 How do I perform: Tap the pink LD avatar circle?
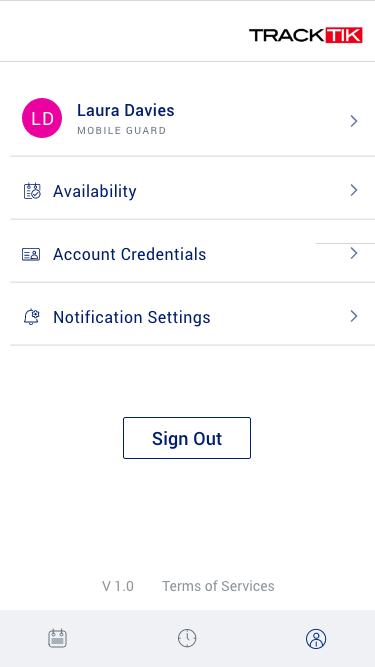coord(42,118)
